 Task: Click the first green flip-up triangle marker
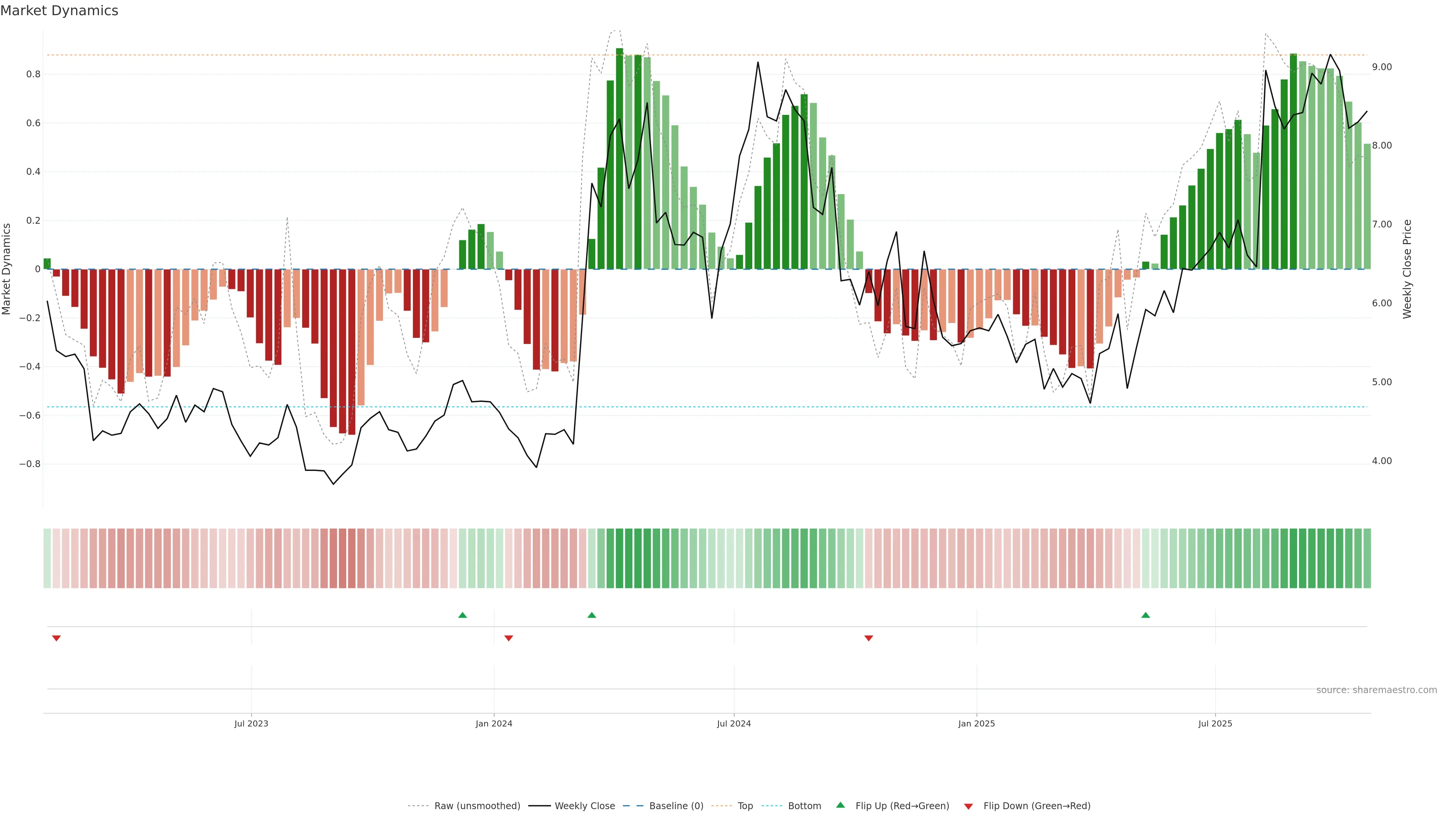coord(462,615)
